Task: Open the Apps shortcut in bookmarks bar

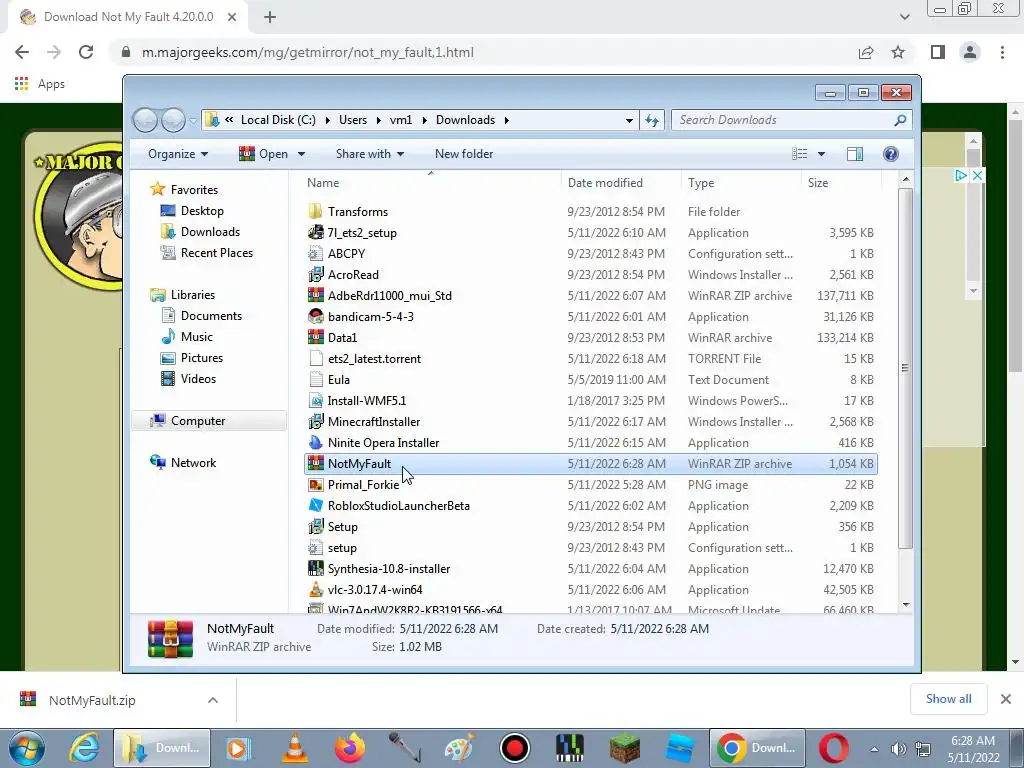Action: coord(39,84)
